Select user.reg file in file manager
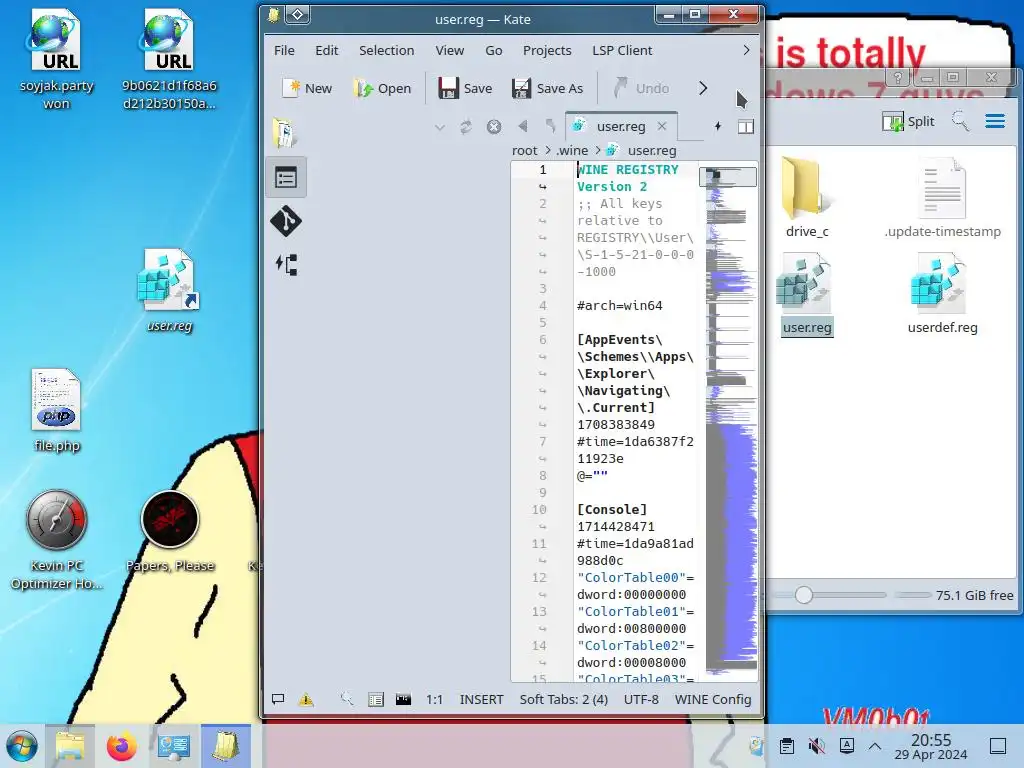 pyautogui.click(x=807, y=294)
